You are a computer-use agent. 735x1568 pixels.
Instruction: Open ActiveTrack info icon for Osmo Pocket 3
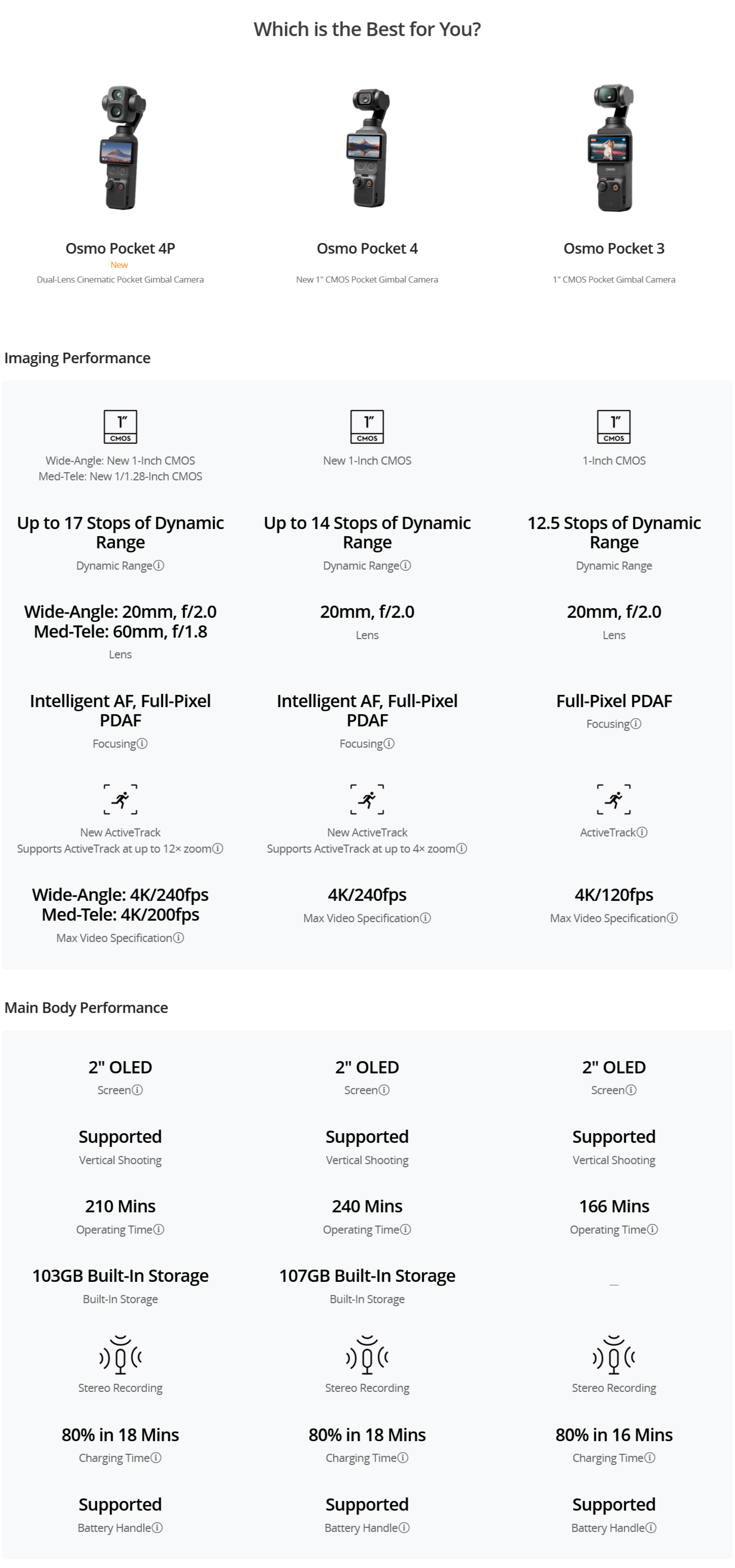pyautogui.click(x=643, y=832)
